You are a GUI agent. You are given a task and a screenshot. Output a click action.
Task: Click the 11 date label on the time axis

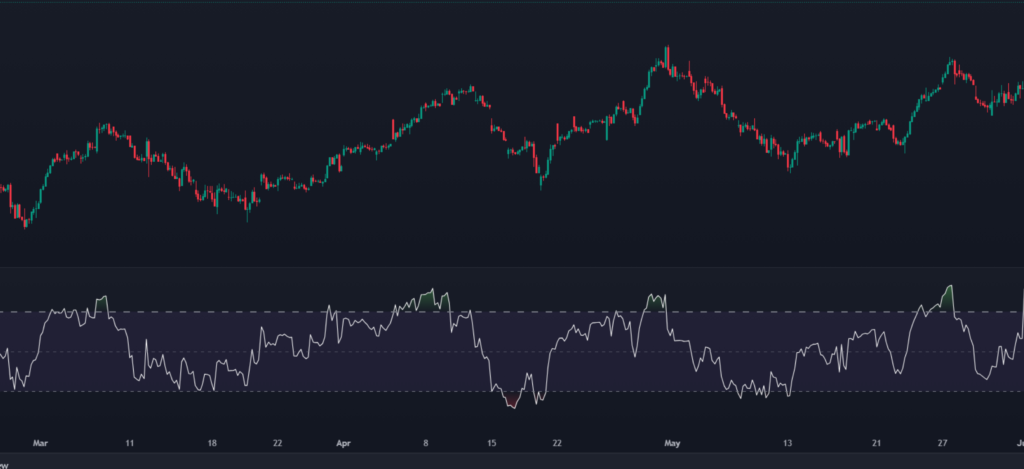(x=129, y=444)
